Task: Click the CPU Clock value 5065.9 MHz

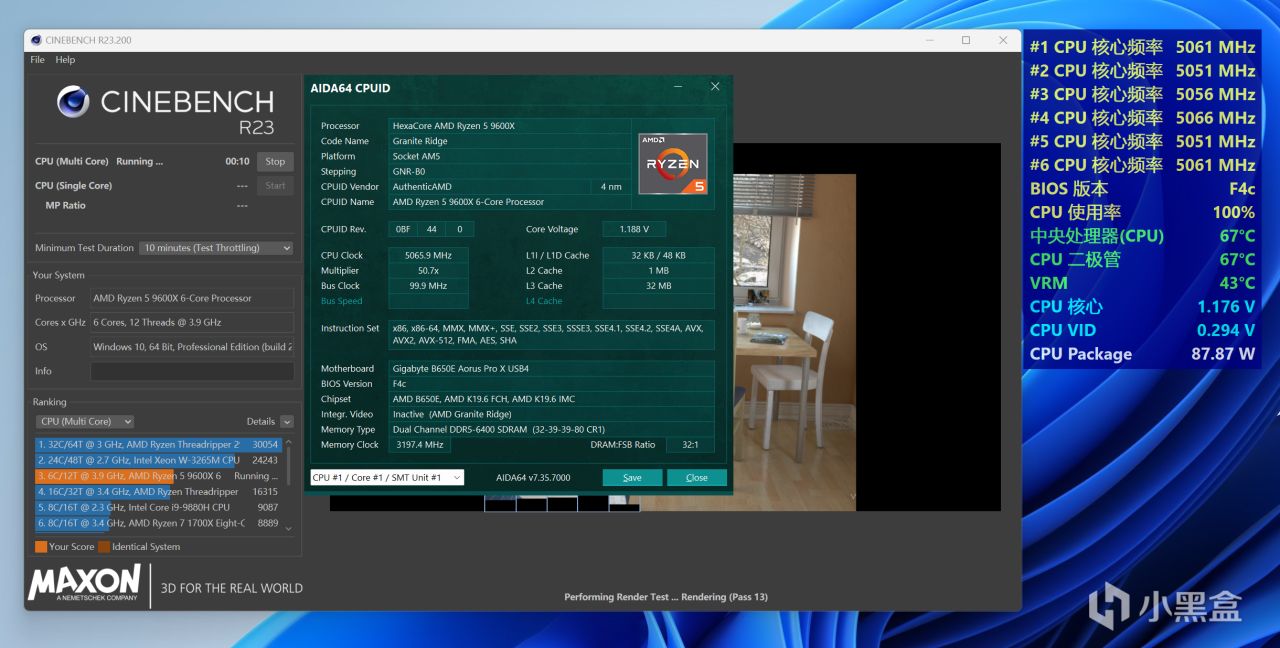Action: click(x=428, y=255)
